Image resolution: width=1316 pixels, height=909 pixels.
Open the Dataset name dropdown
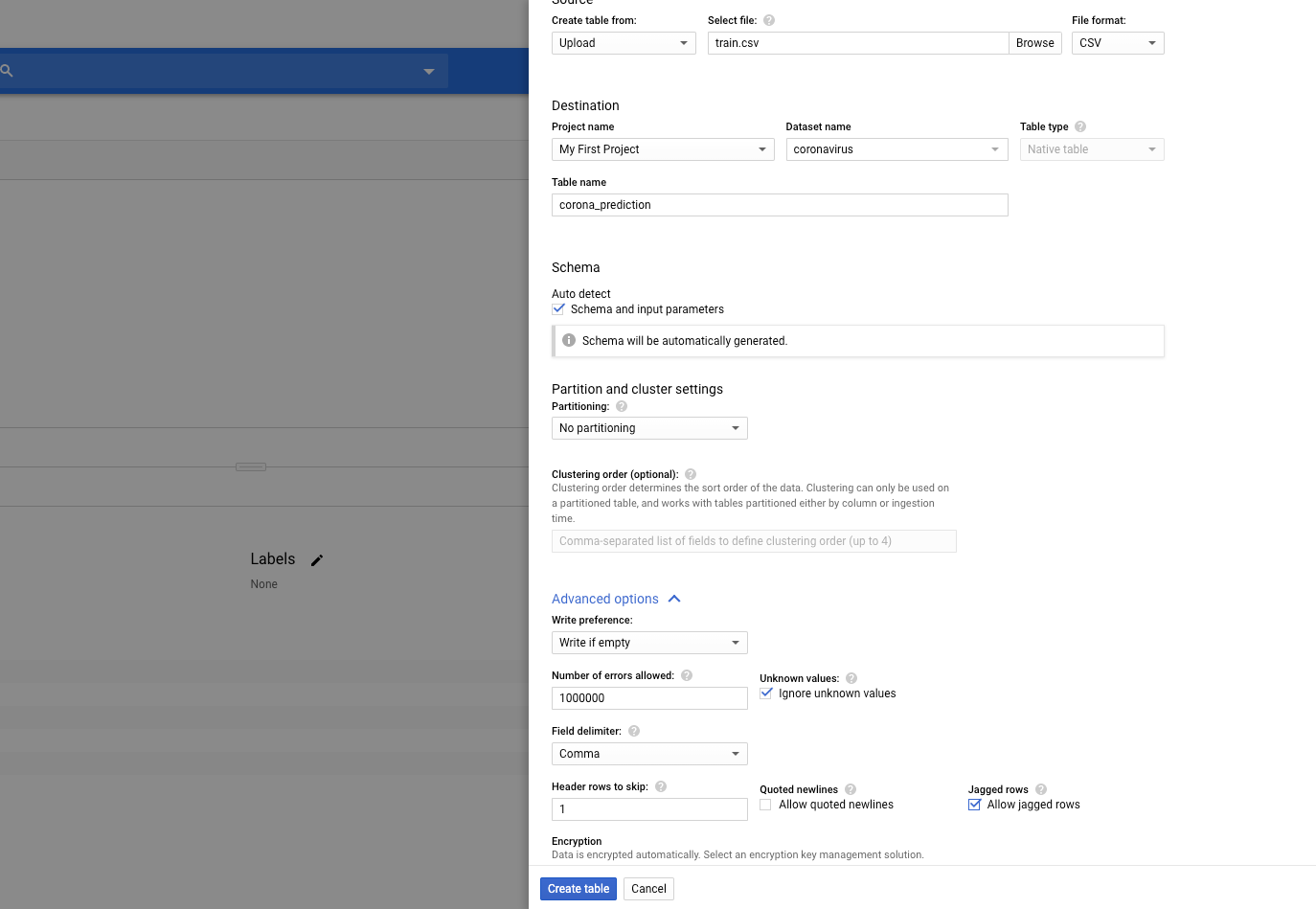(896, 149)
